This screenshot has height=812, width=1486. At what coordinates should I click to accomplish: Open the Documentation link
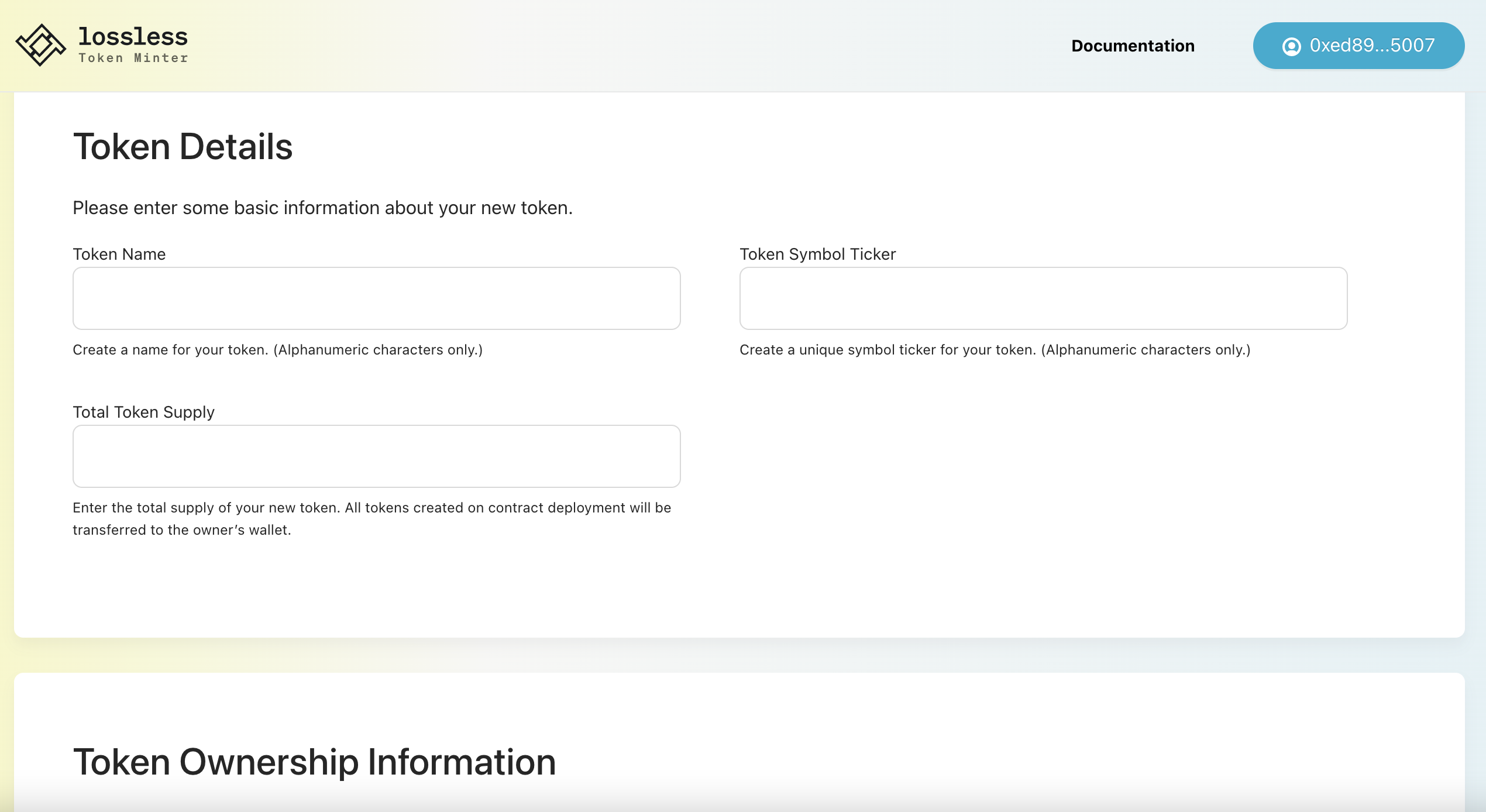click(x=1133, y=46)
